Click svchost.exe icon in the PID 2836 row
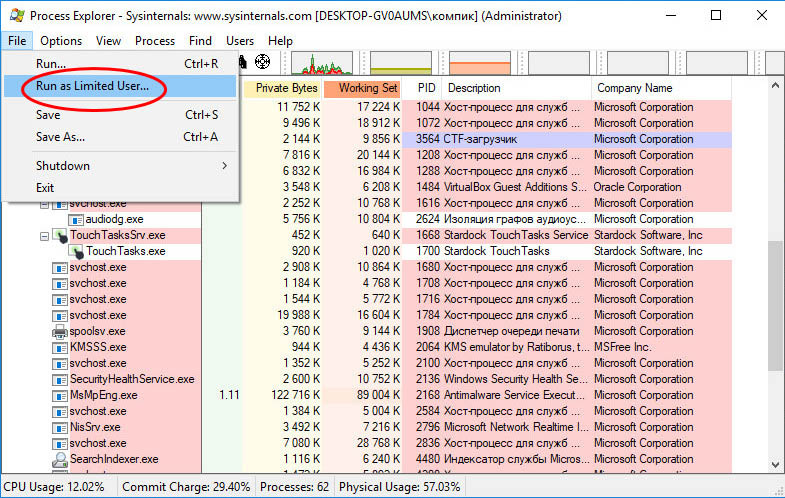 [x=60, y=443]
